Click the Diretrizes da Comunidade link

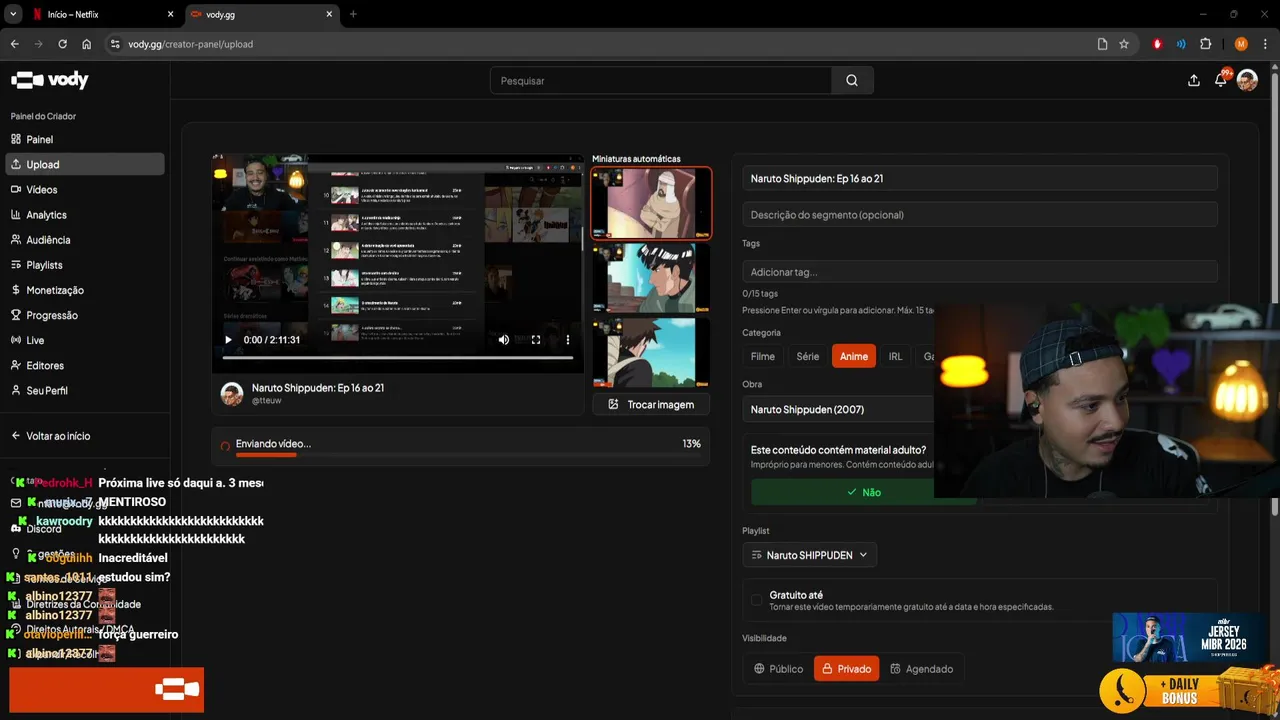pyautogui.click(x=83, y=604)
